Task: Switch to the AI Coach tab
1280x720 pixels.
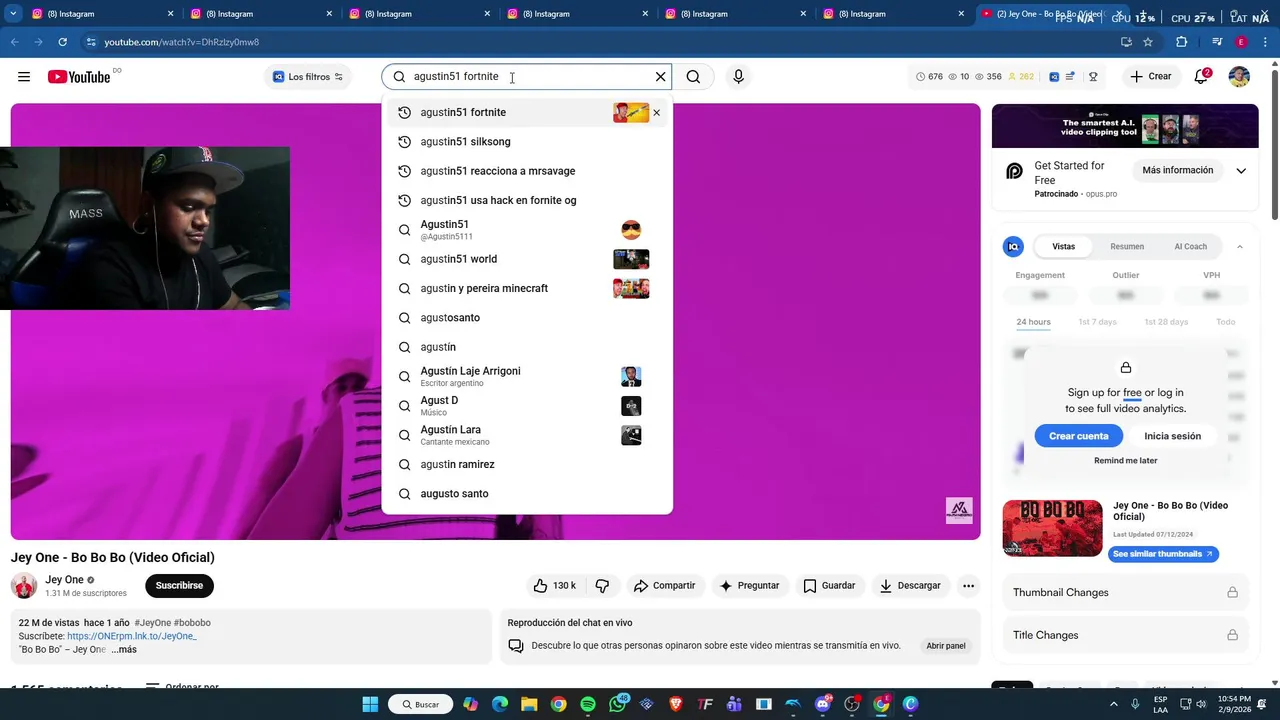Action: pos(1190,247)
